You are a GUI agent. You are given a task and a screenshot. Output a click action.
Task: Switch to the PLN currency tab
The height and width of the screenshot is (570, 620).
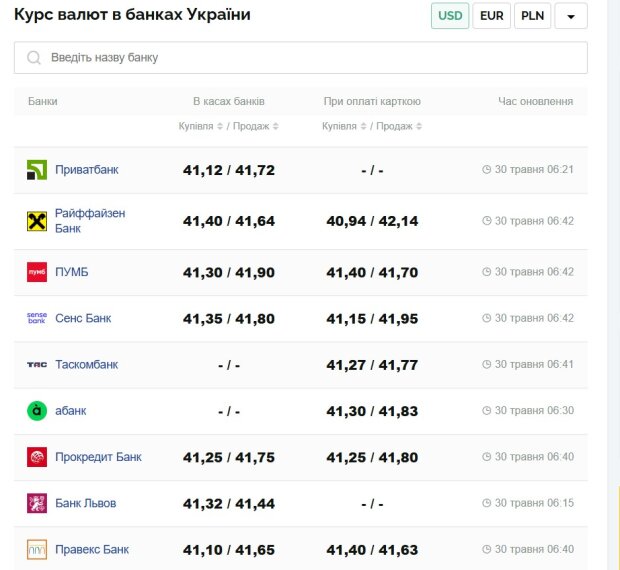point(533,16)
